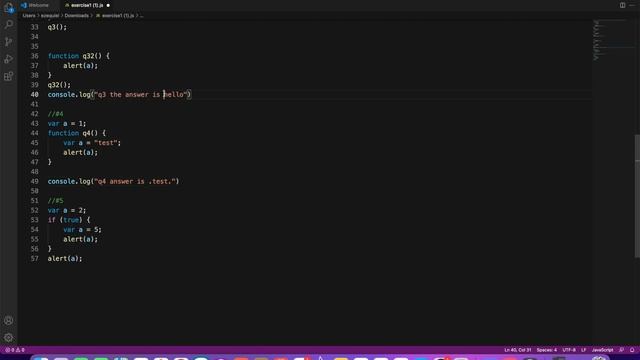Click console.log 'q4 answer is .test.' line

click(113, 182)
